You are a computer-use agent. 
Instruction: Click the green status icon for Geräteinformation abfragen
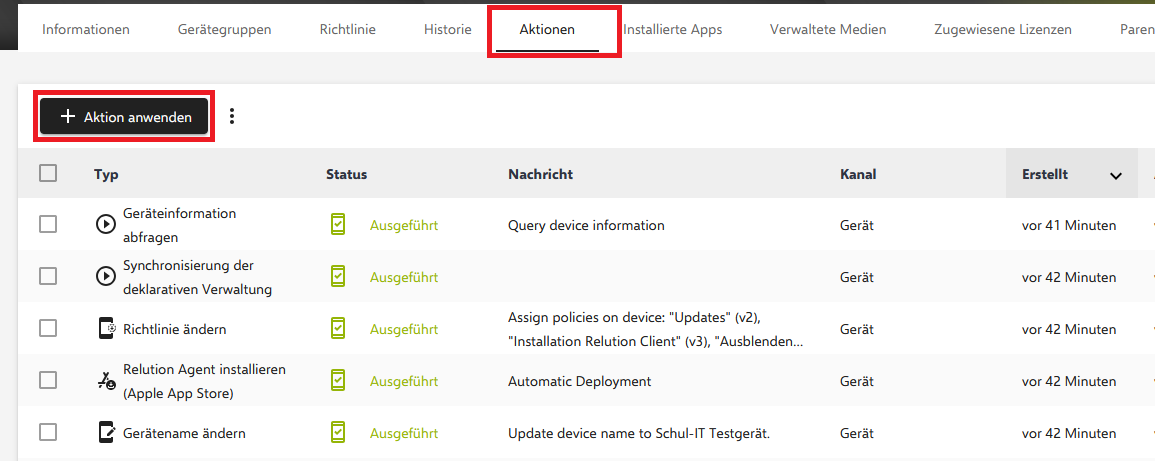pyautogui.click(x=338, y=225)
